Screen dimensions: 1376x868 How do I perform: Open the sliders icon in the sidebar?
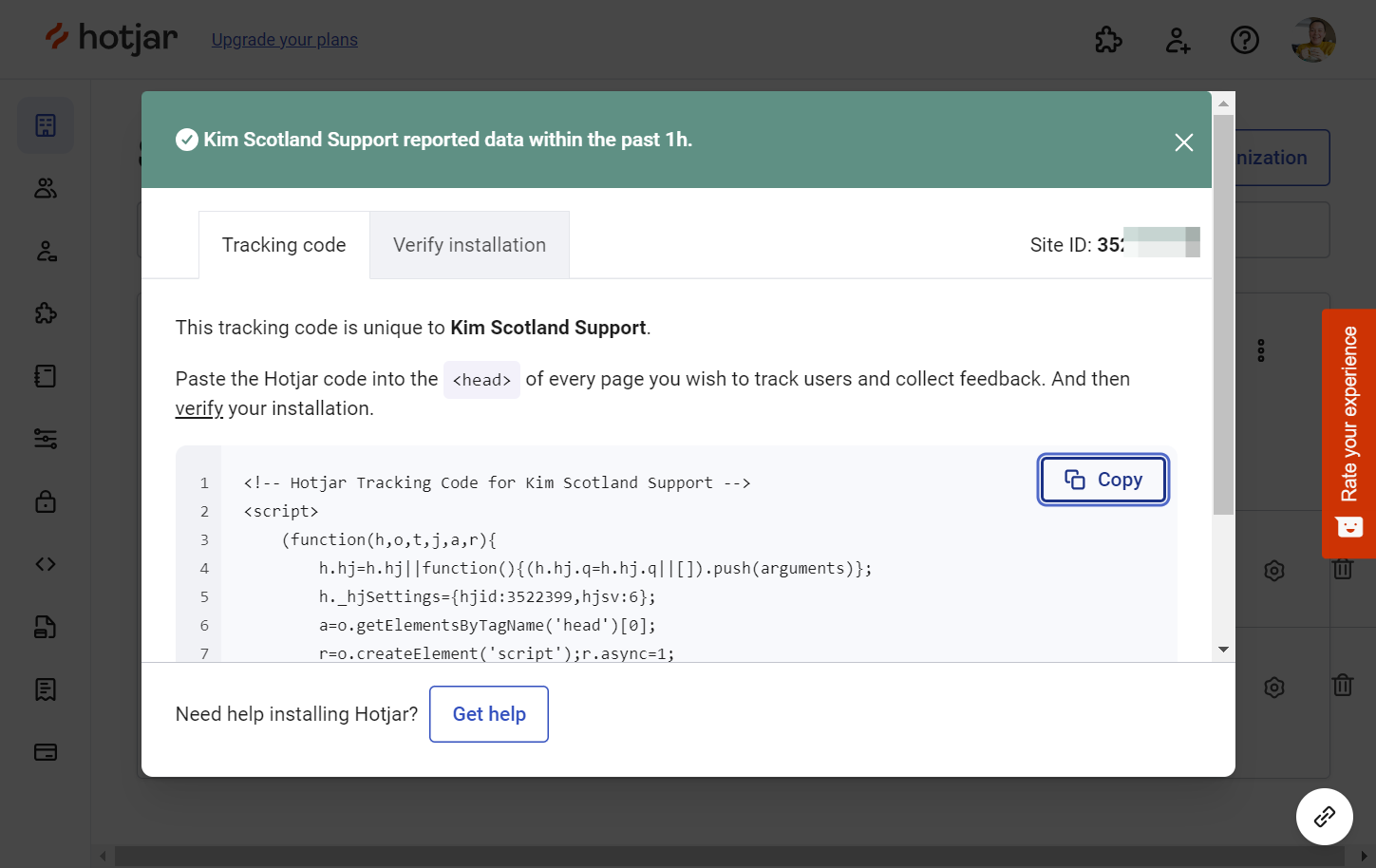[46, 439]
